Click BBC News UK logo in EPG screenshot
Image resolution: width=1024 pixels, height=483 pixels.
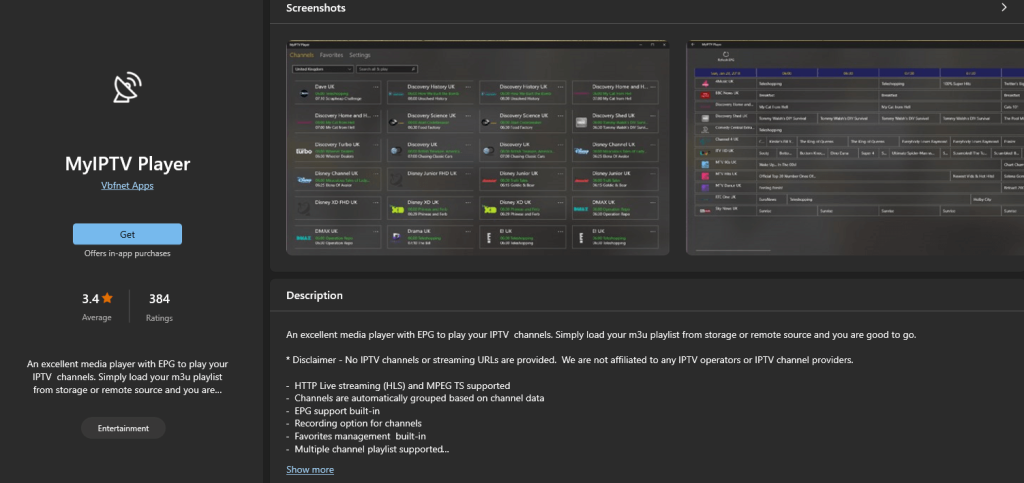tap(705, 92)
